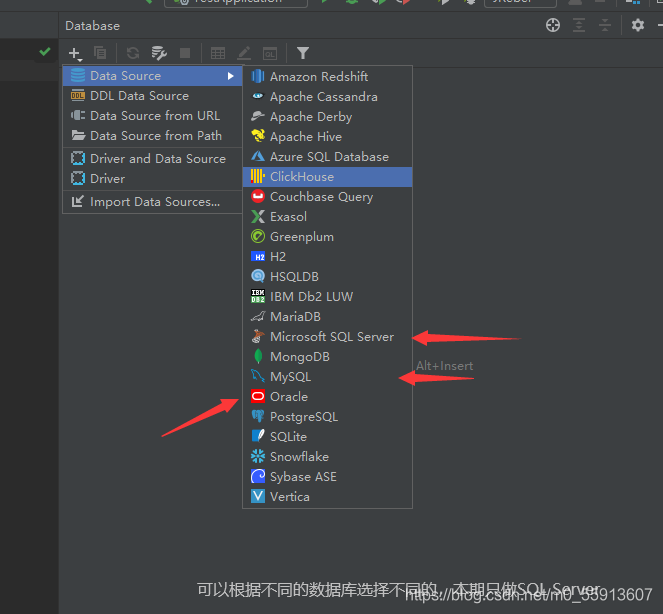Click the Expand All icon in Database header
The height and width of the screenshot is (614, 663).
pyautogui.click(x=579, y=25)
